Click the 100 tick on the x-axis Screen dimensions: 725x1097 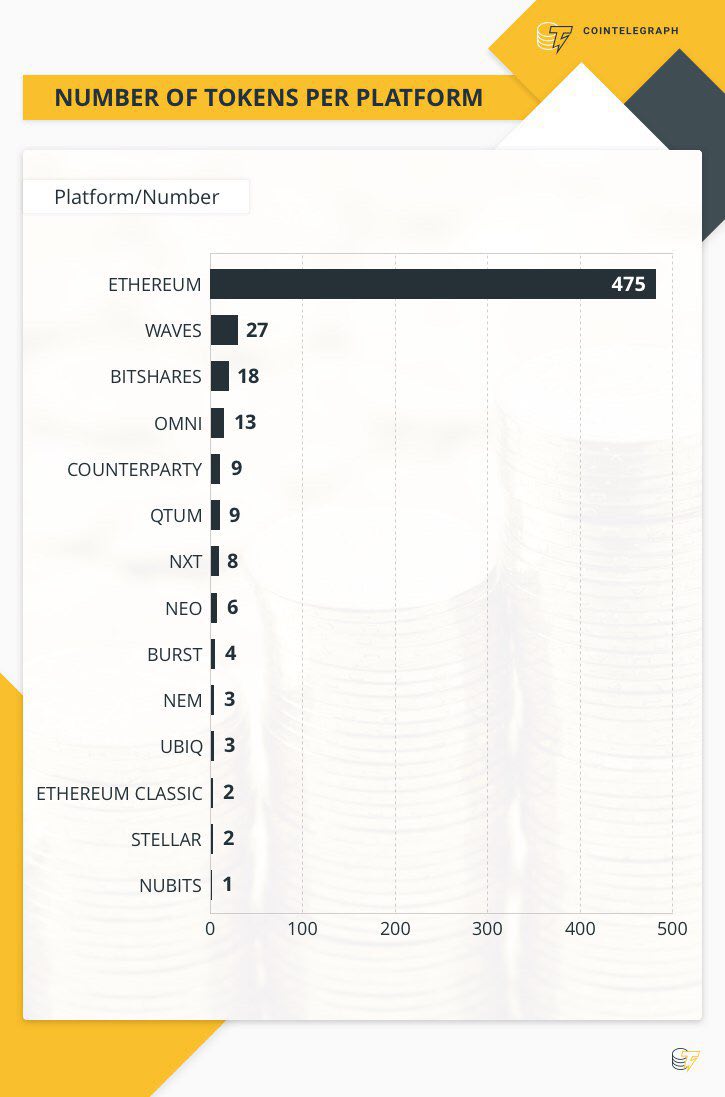pyautogui.click(x=302, y=929)
